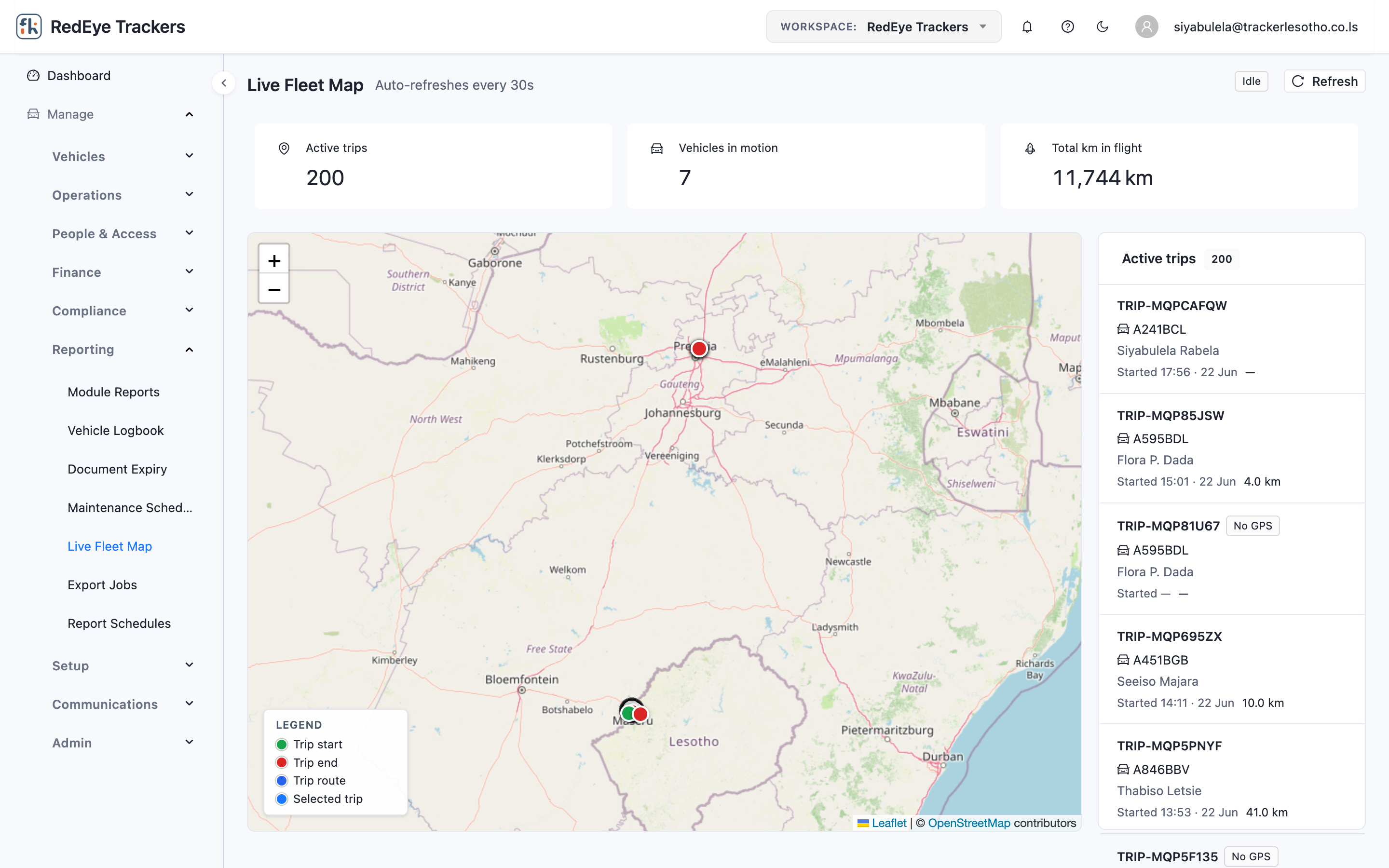This screenshot has height=868, width=1389.
Task: Click the red trip end marker at Pretoria
Action: [698, 349]
